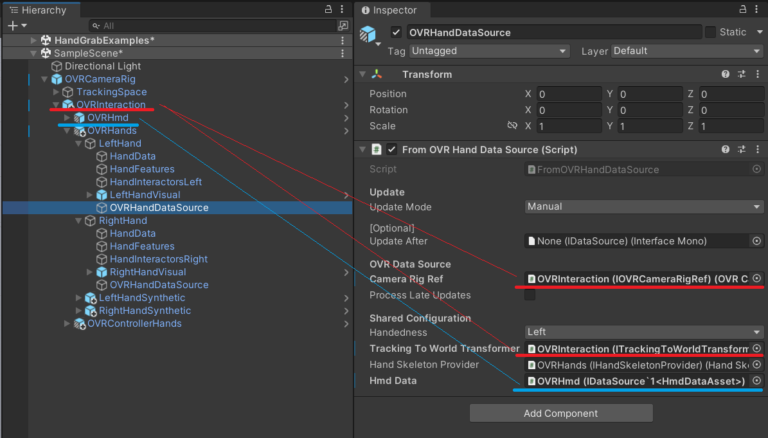Click the Hierarchy panel lock icon
768x438 pixels.
[x=329, y=9]
